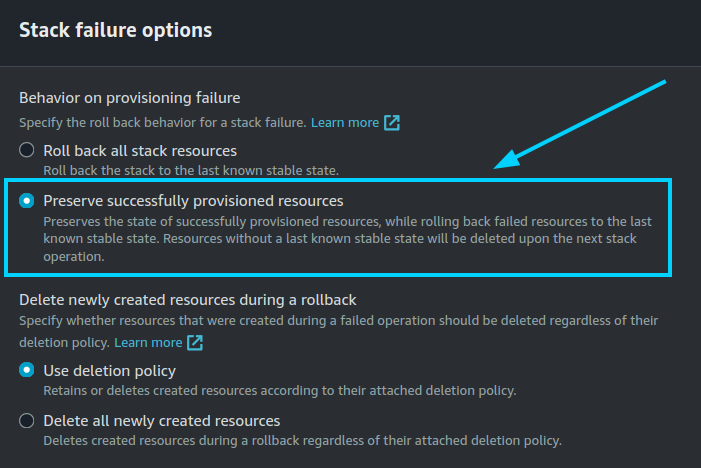The image size is (701, 468).
Task: Click the Behavior on provisioning failure section title
Action: coord(130,98)
